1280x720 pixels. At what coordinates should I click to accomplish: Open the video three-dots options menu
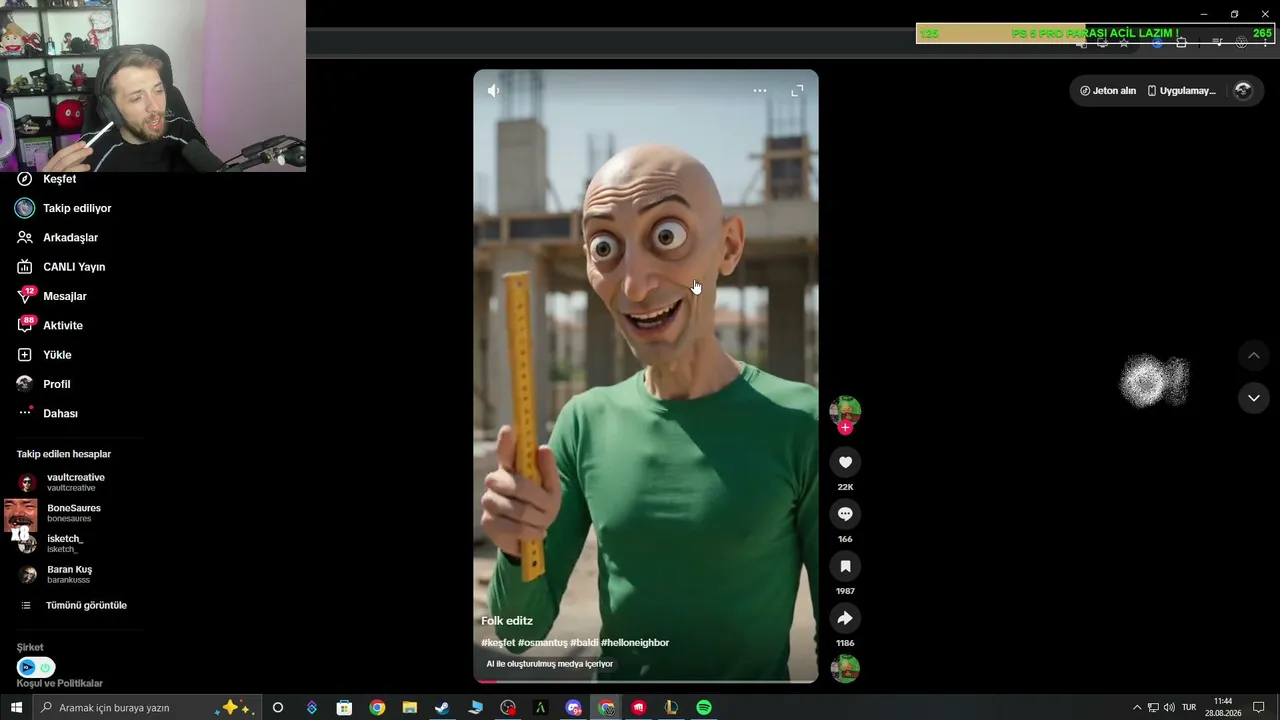760,91
